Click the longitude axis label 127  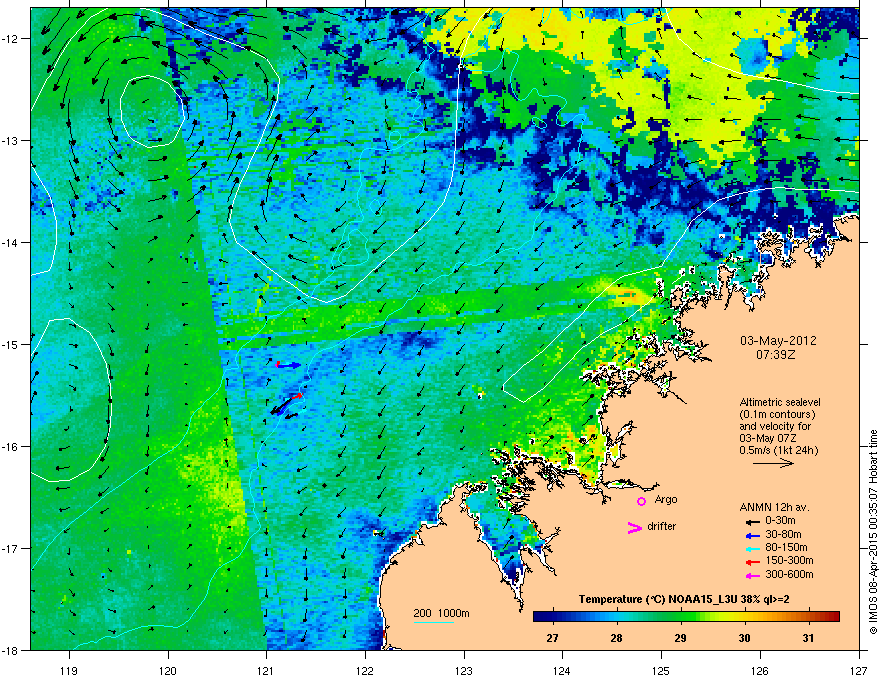pyautogui.click(x=859, y=670)
